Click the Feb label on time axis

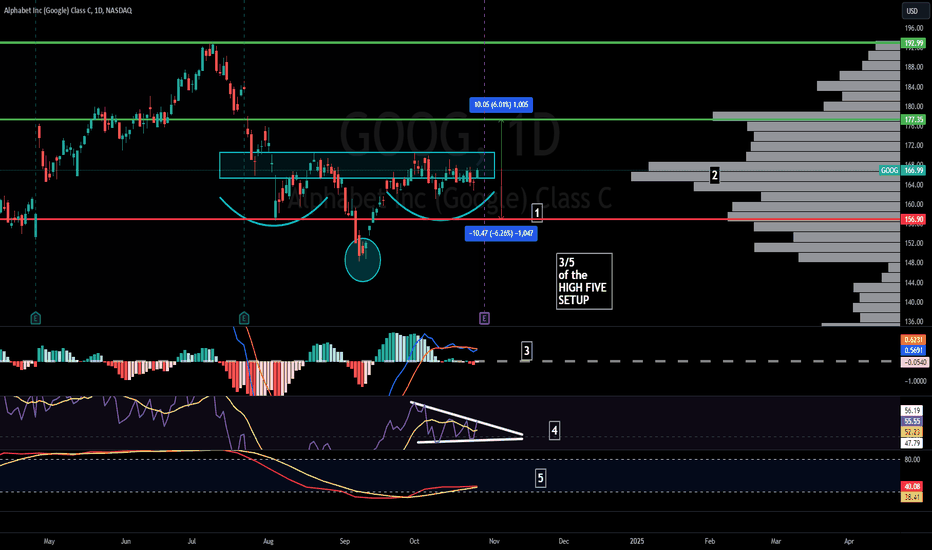(x=710, y=541)
